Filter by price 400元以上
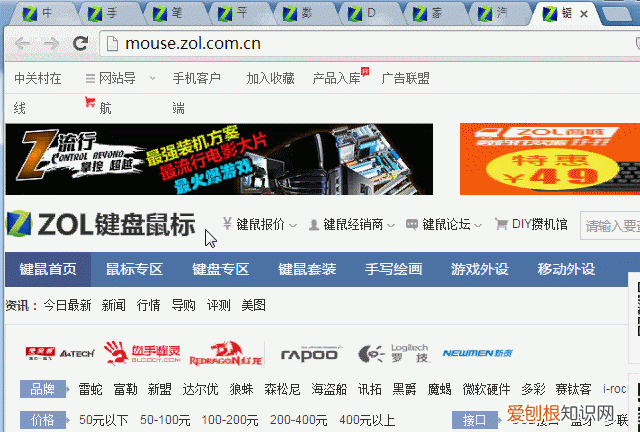640x432 pixels. (367, 420)
